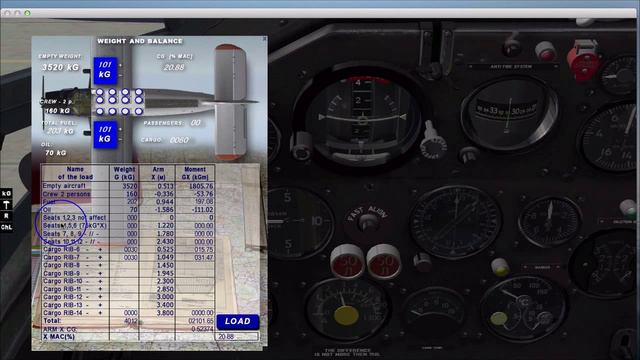The image size is (640, 360).
Task: Increase lower fuel tank with its plus sign
Action: click(120, 129)
